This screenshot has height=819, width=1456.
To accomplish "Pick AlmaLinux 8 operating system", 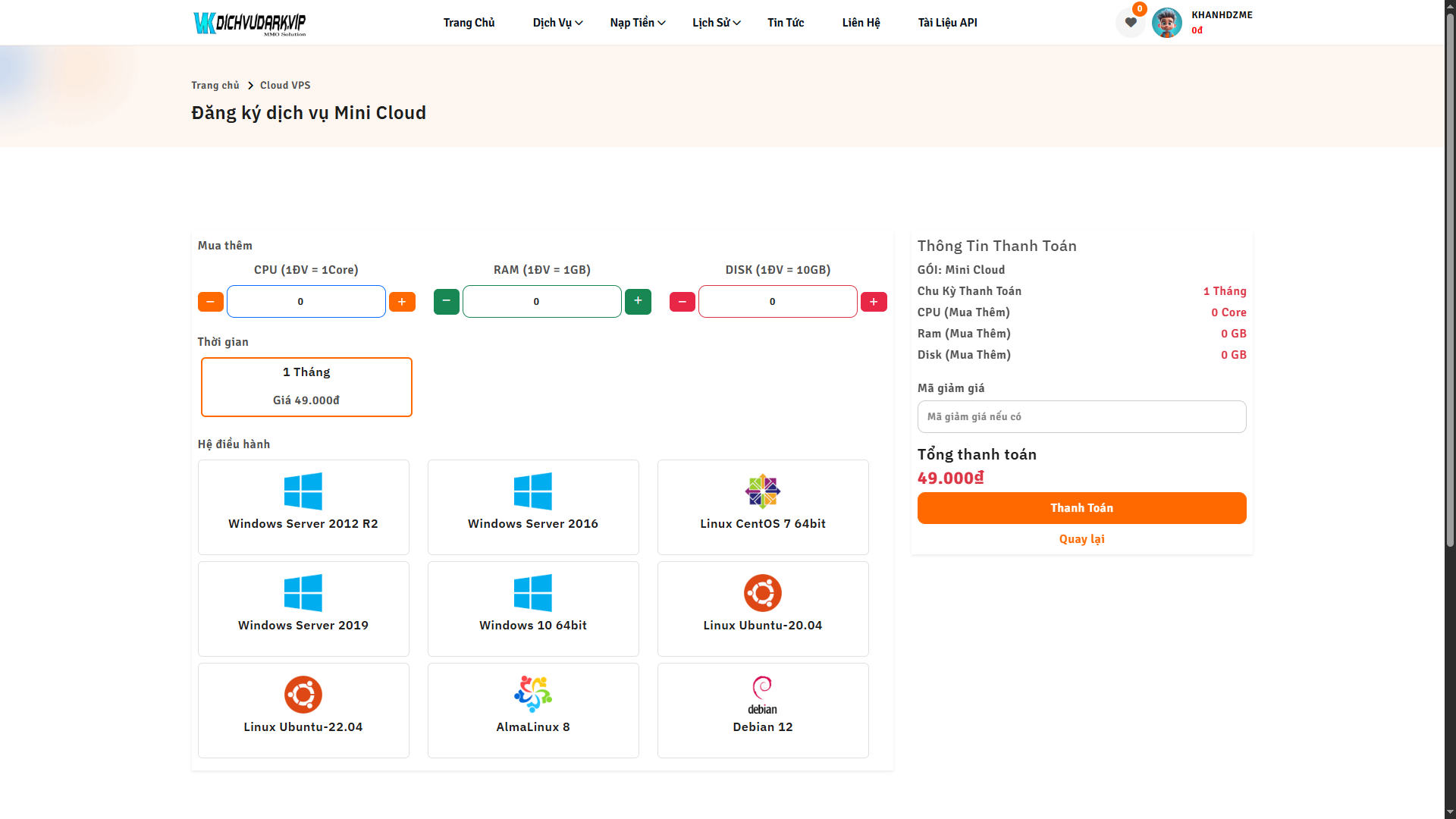I will [x=533, y=710].
